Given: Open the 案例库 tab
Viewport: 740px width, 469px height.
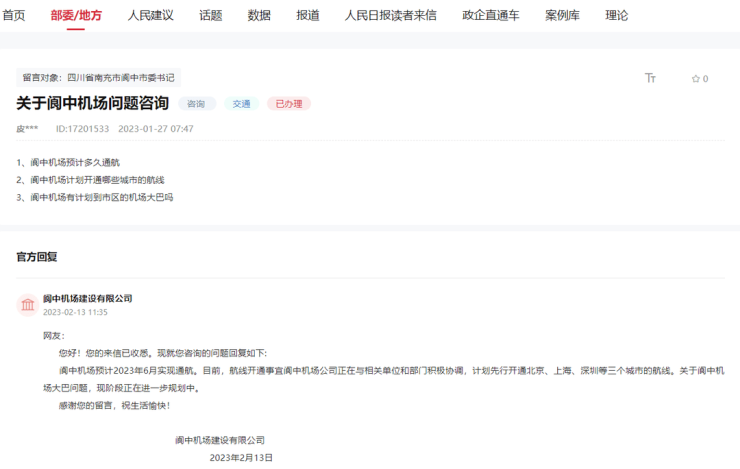Looking at the screenshot, I should (562, 15).
